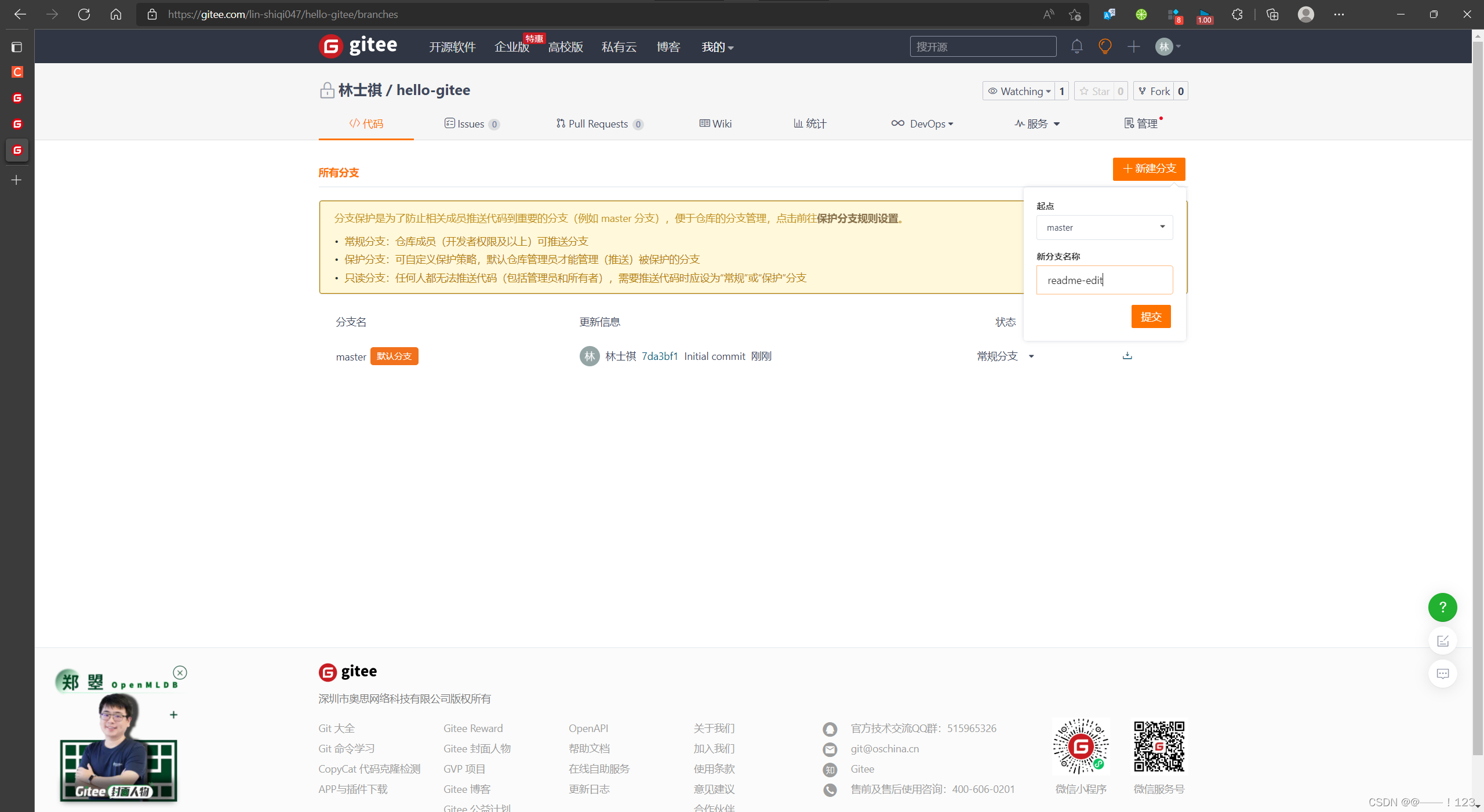Open the green help question-mark button

[x=1442, y=607]
